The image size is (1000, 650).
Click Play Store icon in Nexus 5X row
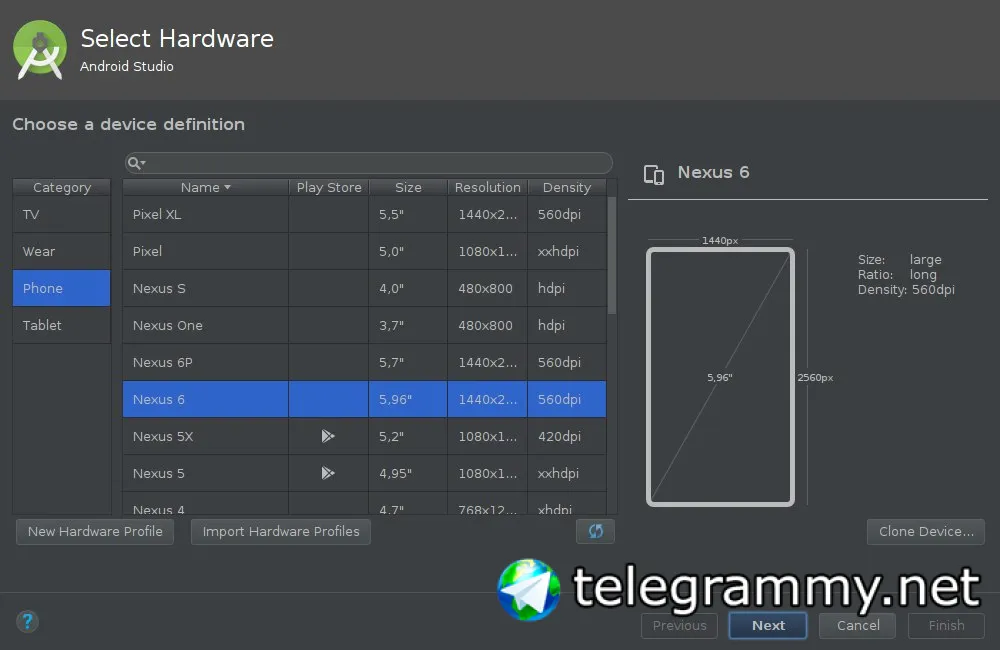point(328,436)
